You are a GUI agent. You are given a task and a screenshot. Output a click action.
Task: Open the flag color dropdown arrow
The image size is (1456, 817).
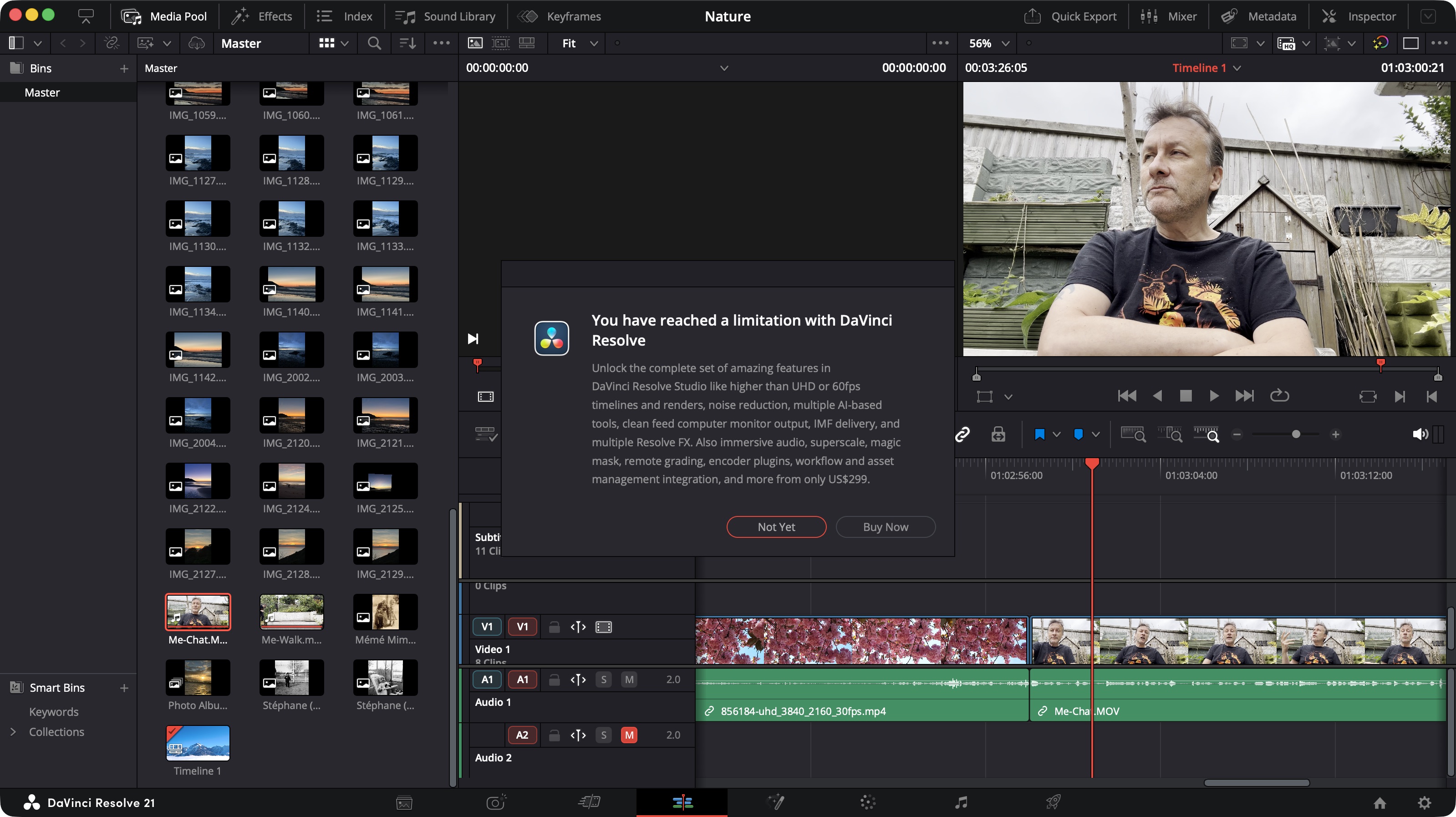point(1056,434)
